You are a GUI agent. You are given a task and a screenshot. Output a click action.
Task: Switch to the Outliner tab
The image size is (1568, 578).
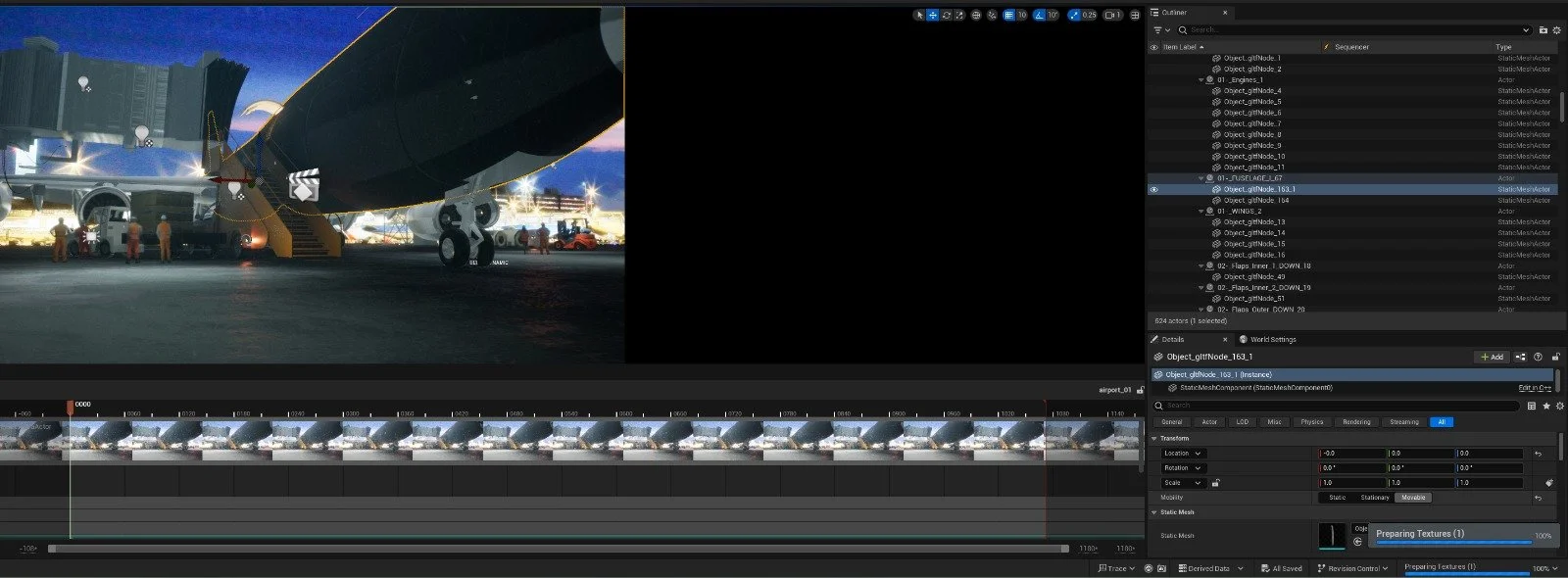click(1174, 13)
